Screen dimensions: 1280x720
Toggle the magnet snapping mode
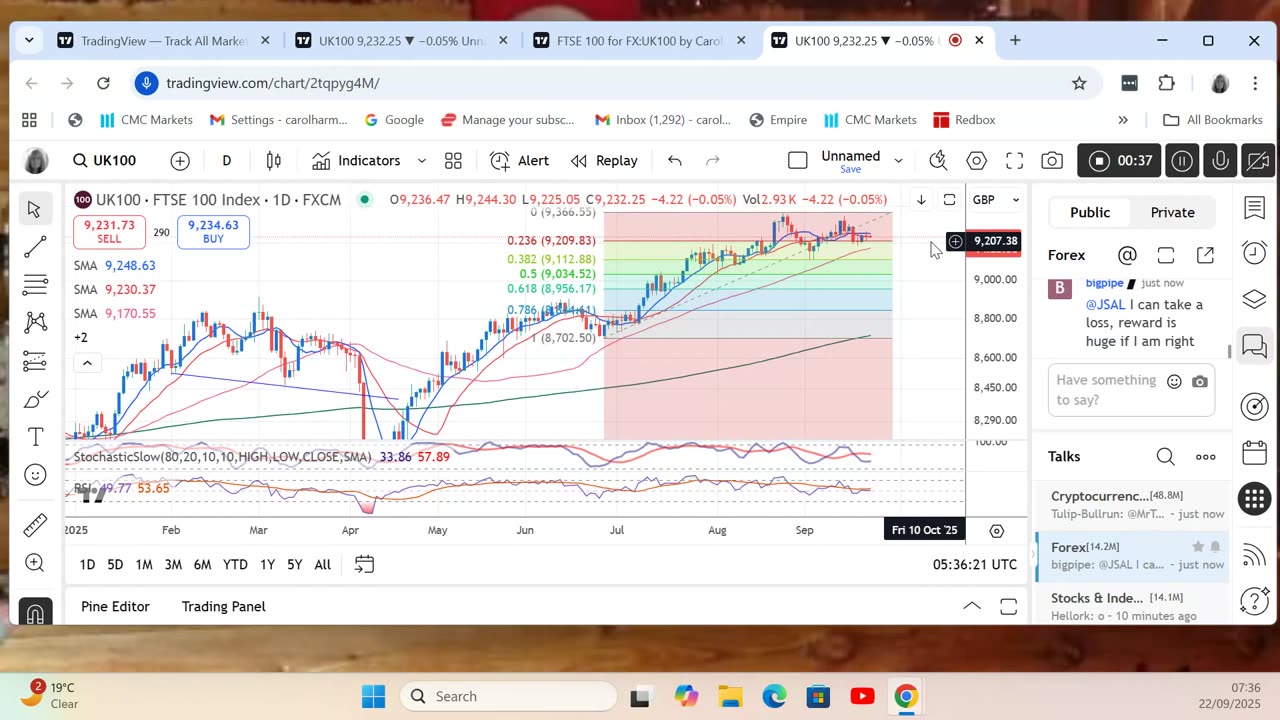point(35,612)
